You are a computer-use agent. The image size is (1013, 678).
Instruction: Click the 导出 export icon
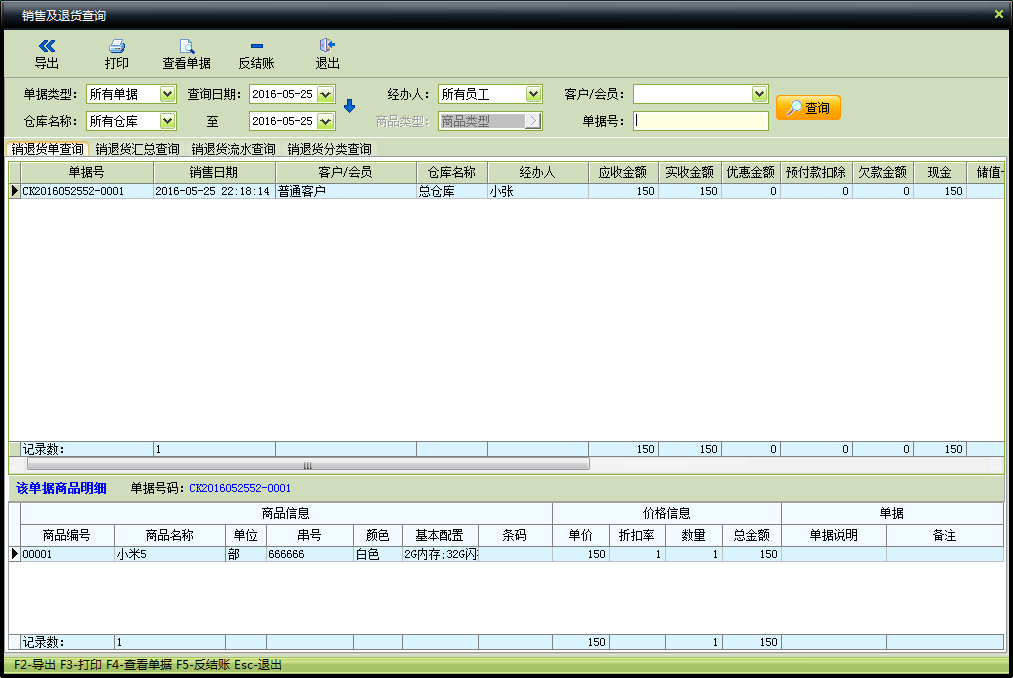[46, 46]
